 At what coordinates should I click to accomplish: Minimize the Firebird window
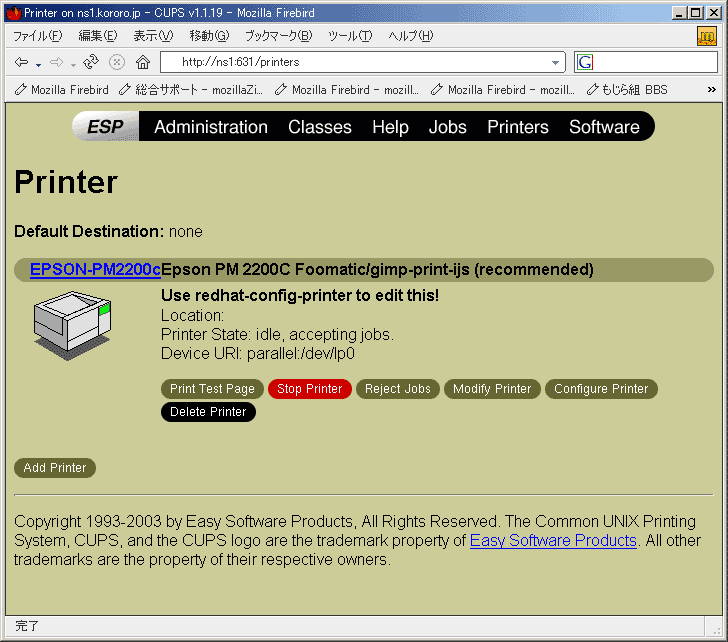click(x=679, y=13)
